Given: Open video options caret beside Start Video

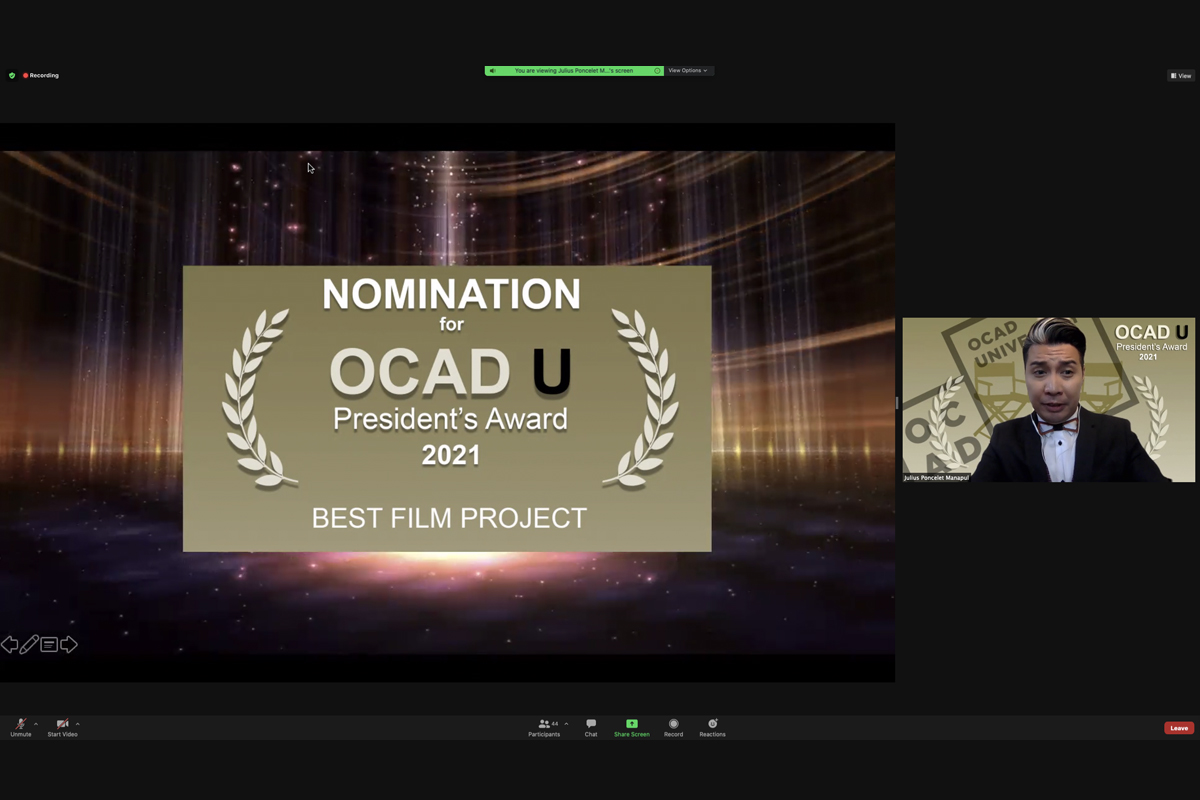Looking at the screenshot, I should coord(77,724).
